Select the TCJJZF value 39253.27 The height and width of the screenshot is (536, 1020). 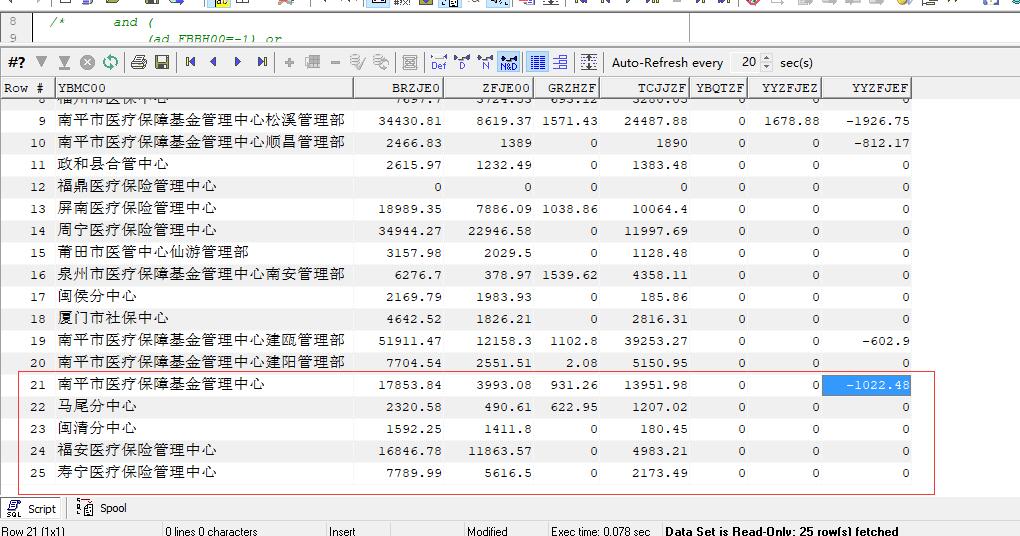pyautogui.click(x=656, y=341)
